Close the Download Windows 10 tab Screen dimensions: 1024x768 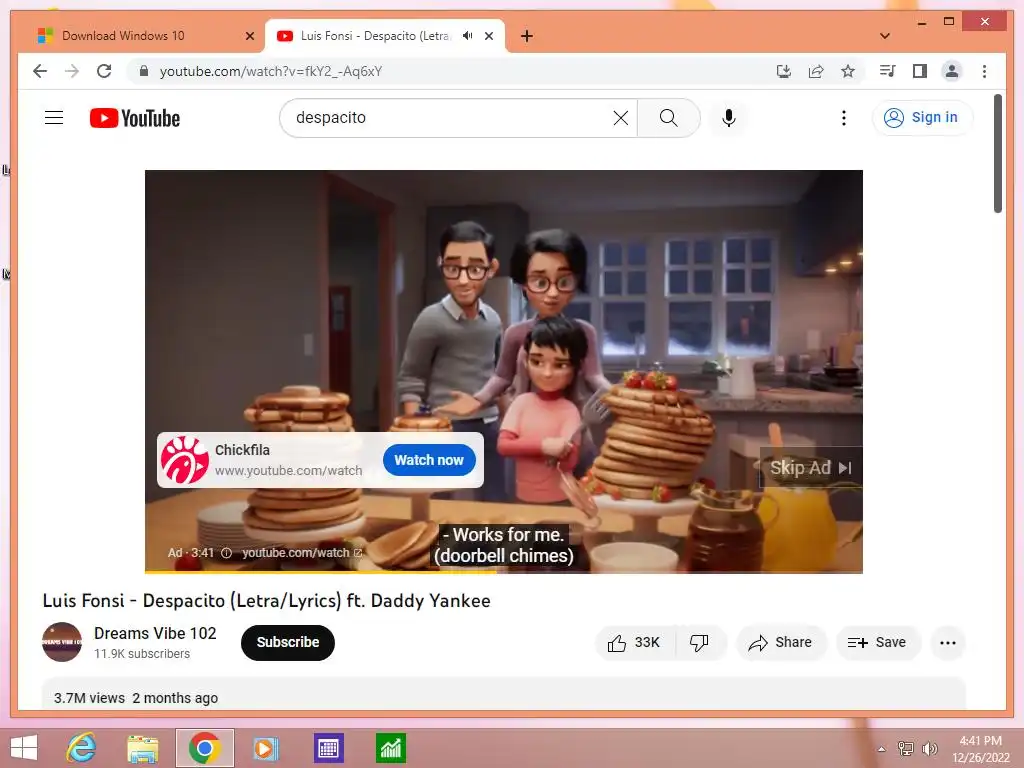point(249,36)
